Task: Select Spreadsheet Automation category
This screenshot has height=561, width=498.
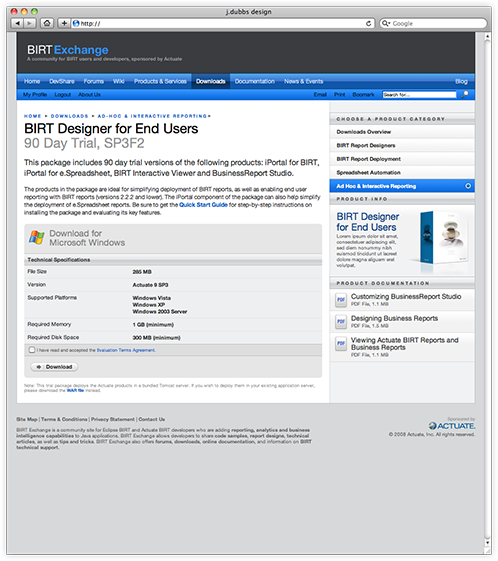Action: (x=402, y=172)
